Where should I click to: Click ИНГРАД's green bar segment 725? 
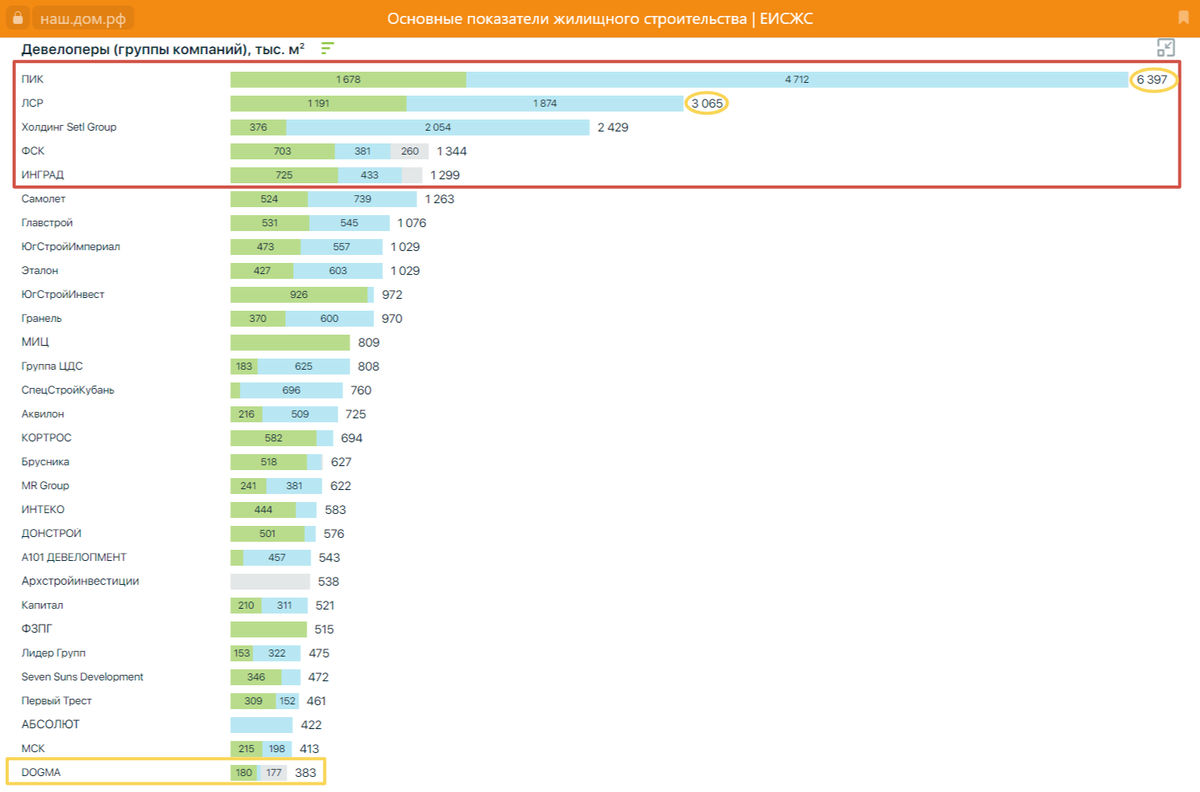pyautogui.click(x=283, y=175)
